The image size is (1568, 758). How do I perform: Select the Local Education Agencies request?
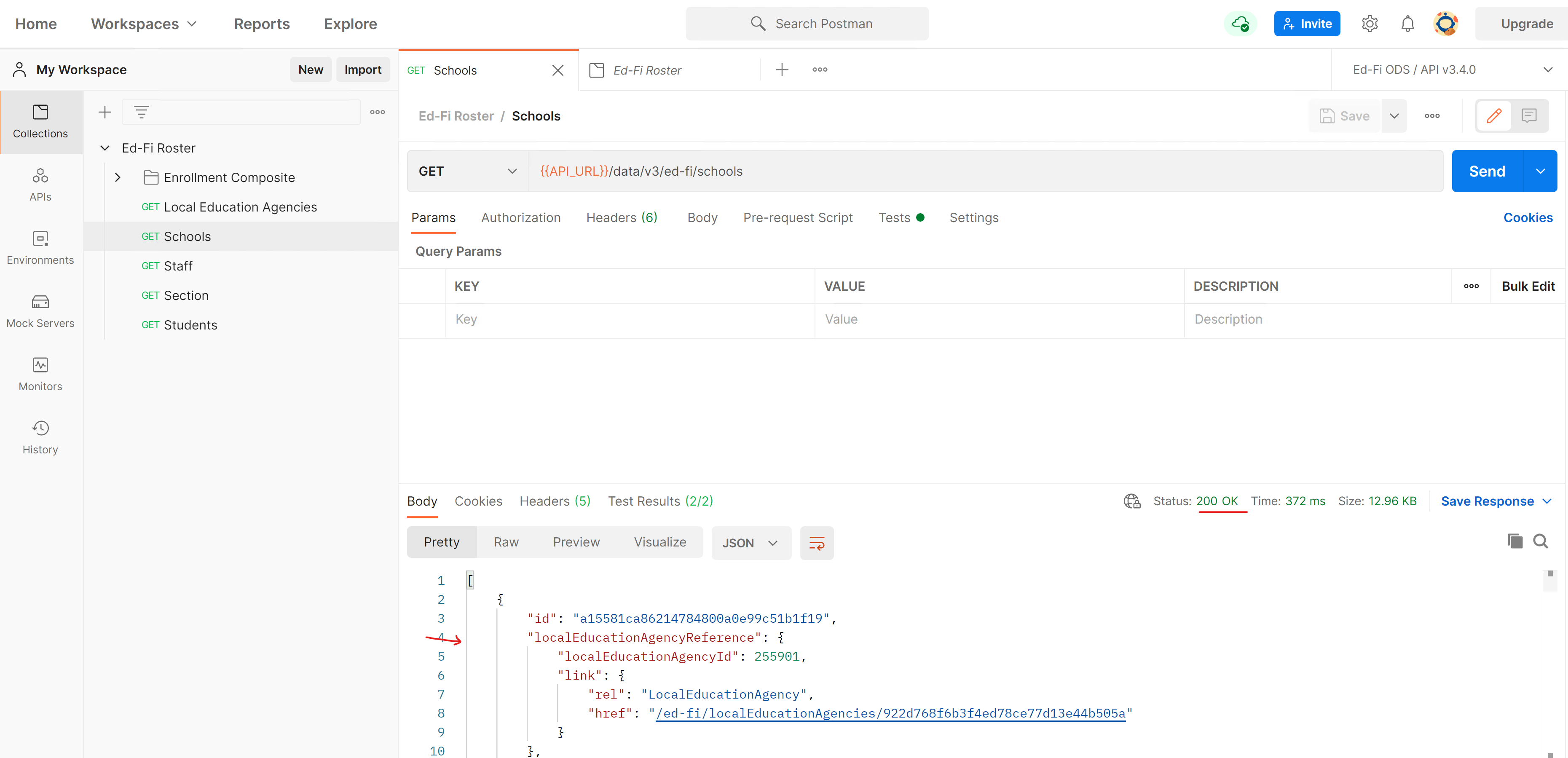pyautogui.click(x=241, y=207)
